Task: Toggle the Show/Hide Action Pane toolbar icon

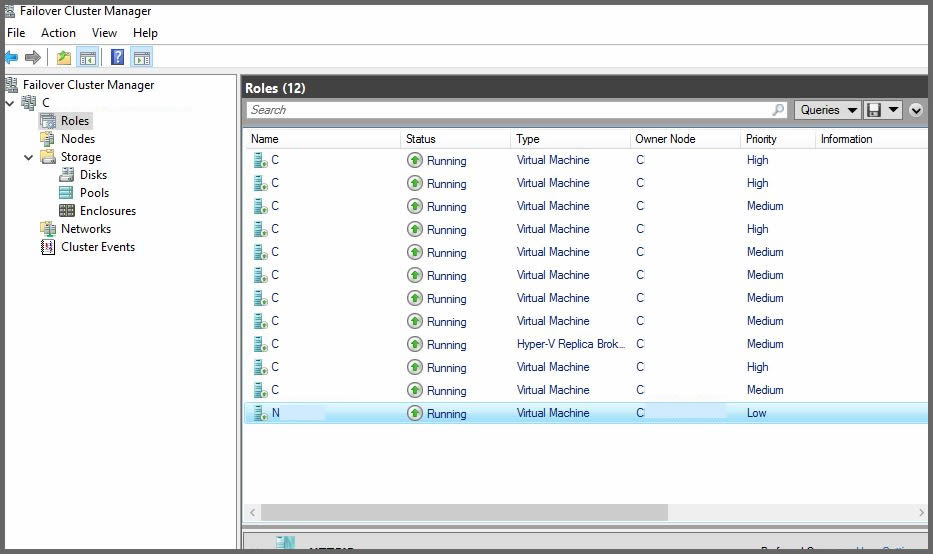Action: (x=142, y=58)
